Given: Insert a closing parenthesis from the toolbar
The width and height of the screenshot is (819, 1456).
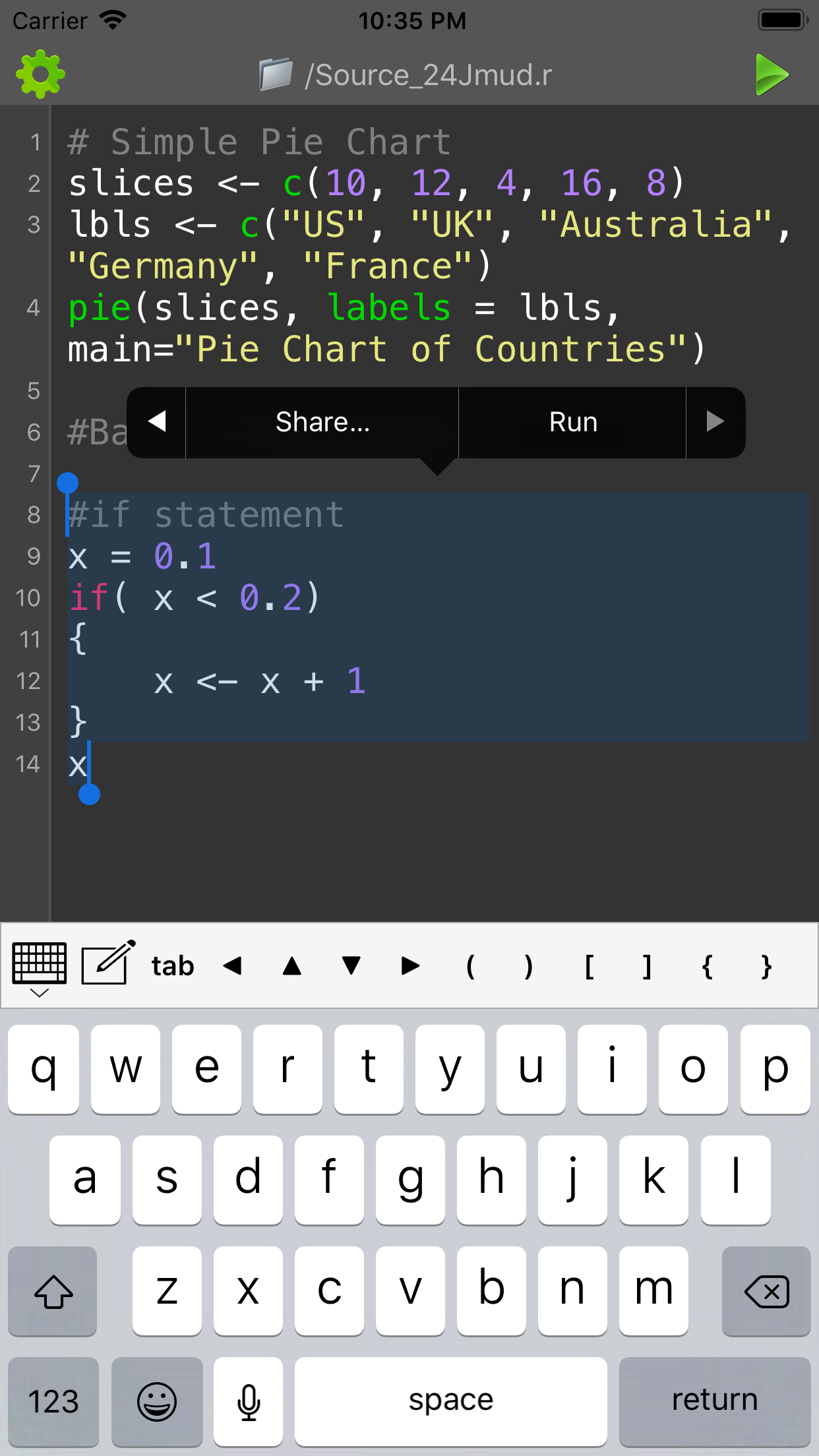Looking at the screenshot, I should click(528, 967).
